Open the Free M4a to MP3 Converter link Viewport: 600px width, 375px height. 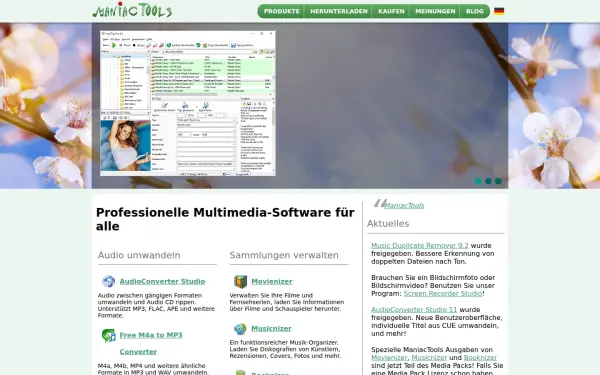(151, 343)
